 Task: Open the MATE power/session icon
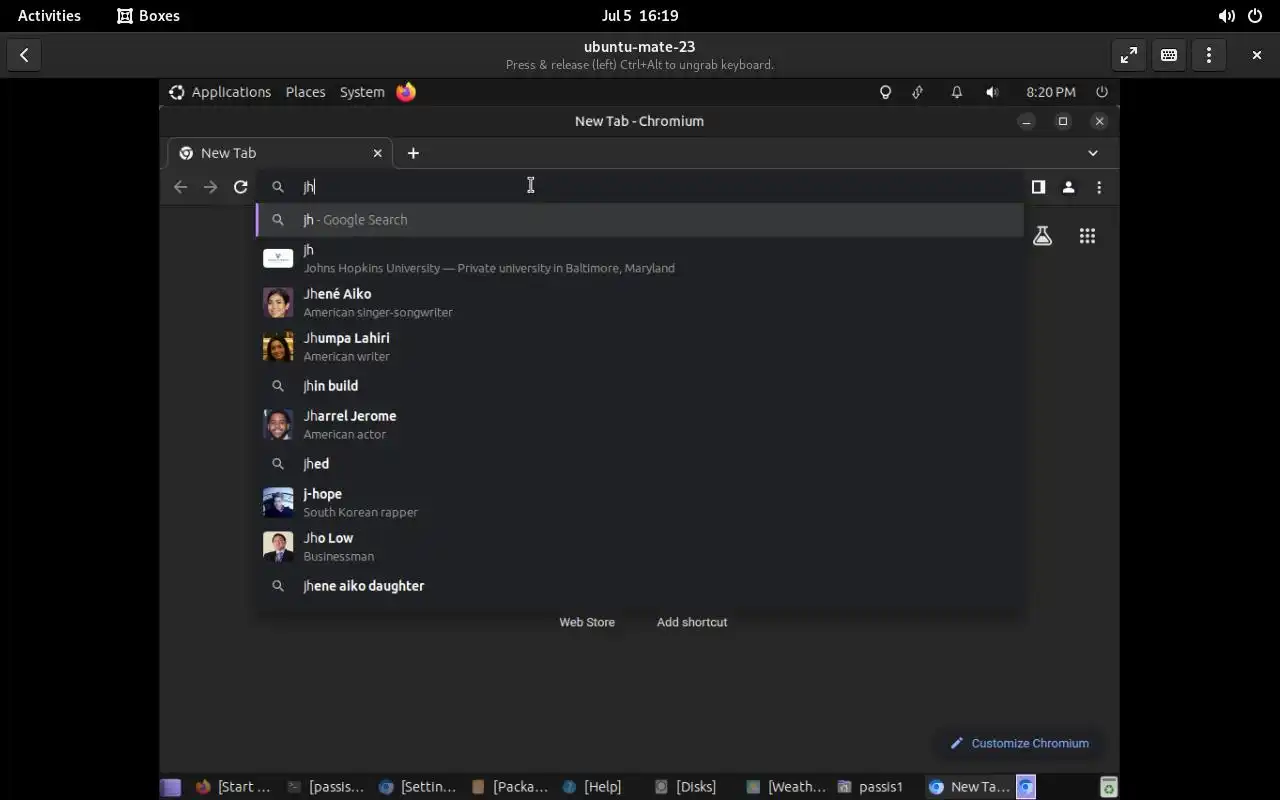pyautogui.click(x=1102, y=92)
